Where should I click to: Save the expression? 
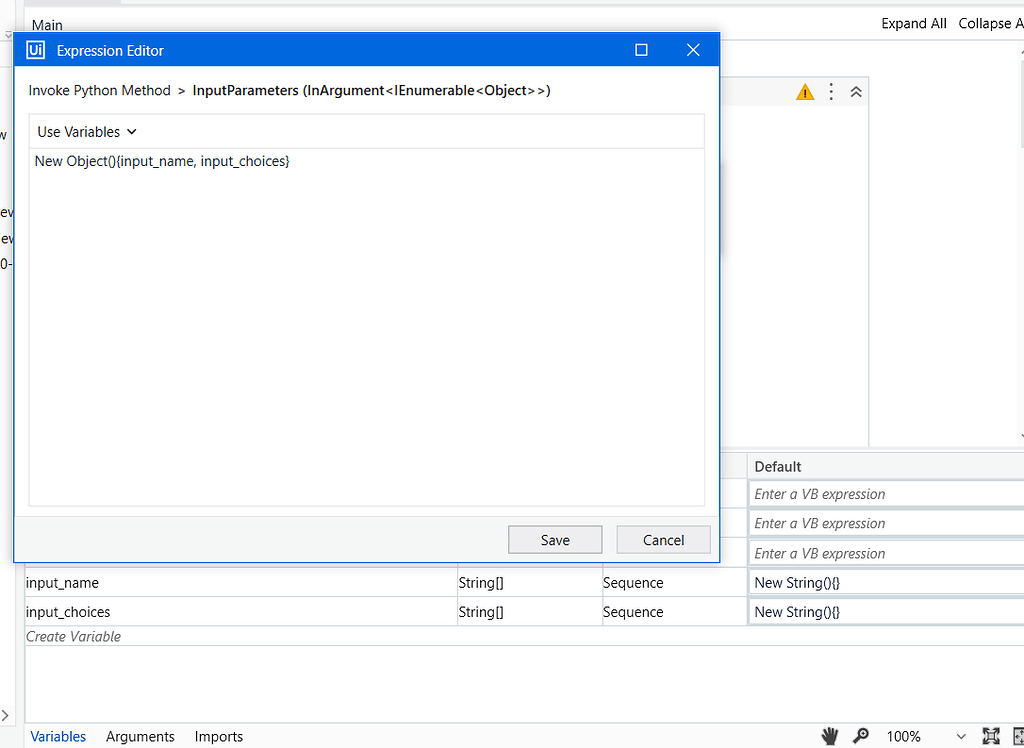click(x=555, y=539)
